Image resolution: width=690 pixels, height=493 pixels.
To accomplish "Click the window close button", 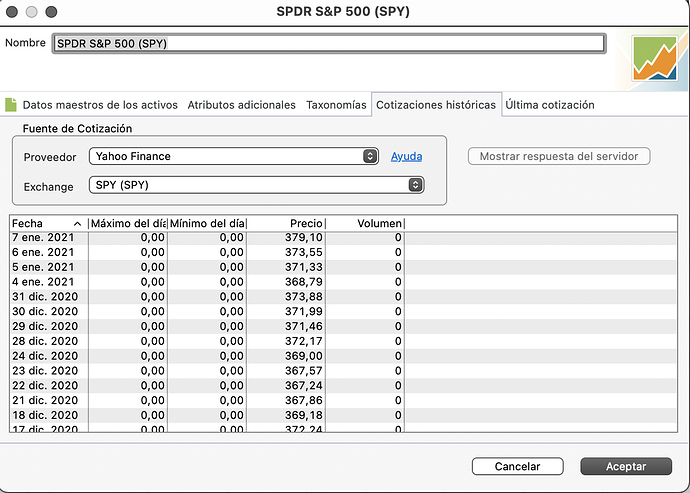I will (12, 12).
